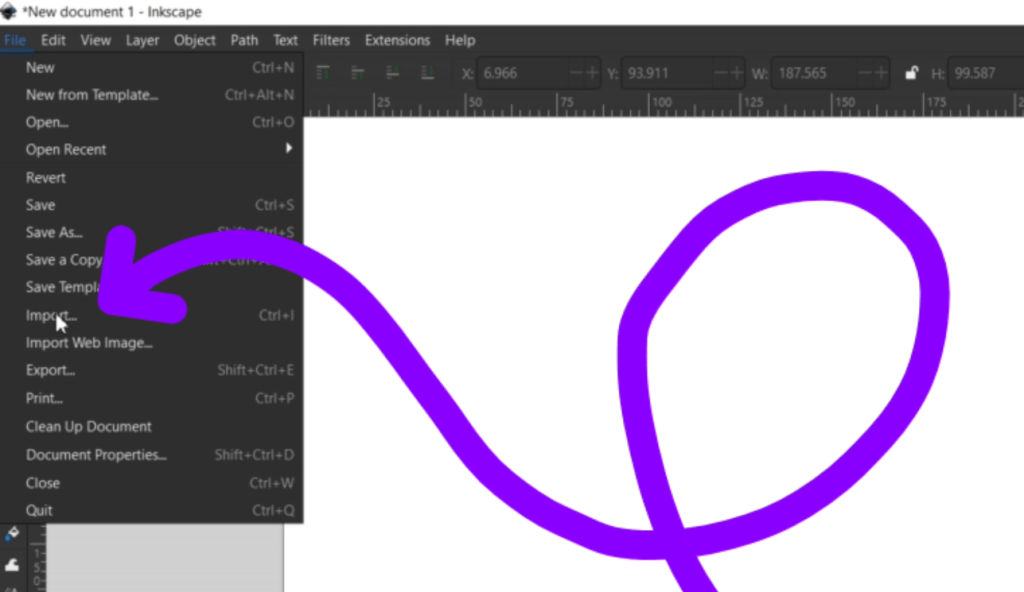This screenshot has width=1024, height=592.
Task: Toggle the width and height ratio lock
Action: coord(911,73)
